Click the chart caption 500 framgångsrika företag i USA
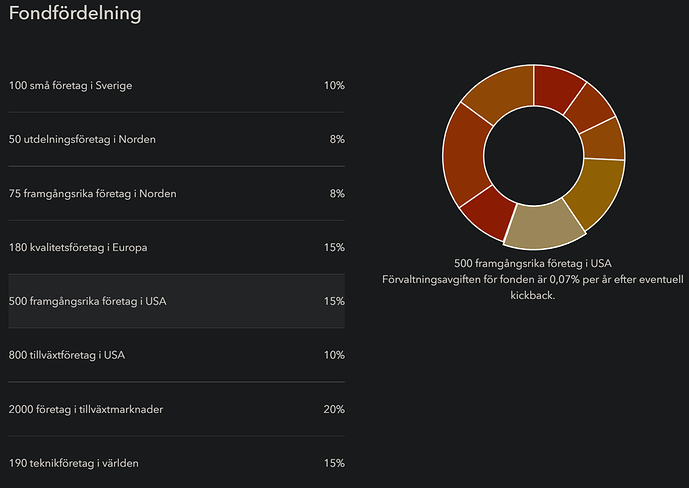Viewport: 689px width, 488px height. coord(532,264)
